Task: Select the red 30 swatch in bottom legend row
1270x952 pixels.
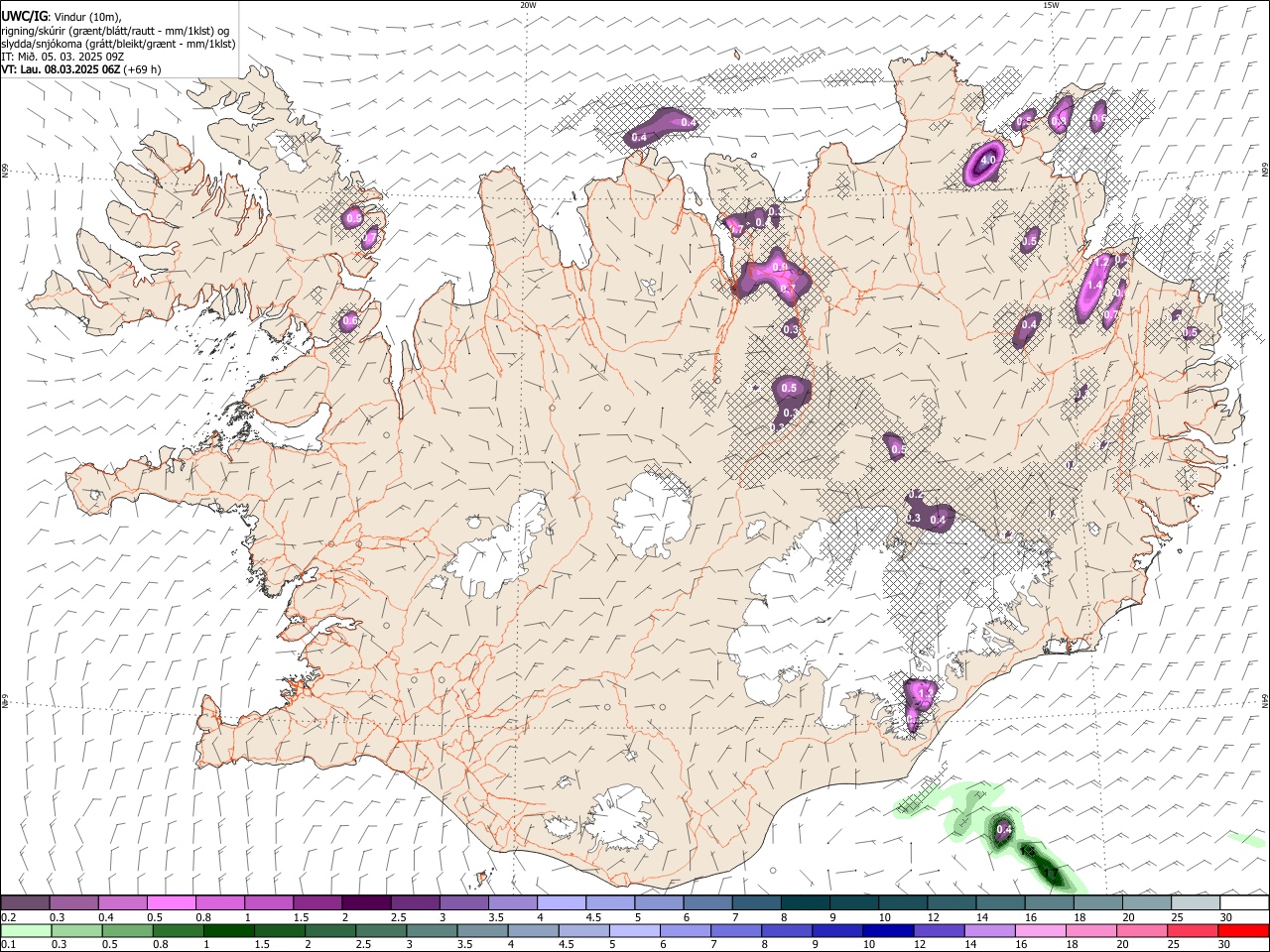Action: point(1244,931)
